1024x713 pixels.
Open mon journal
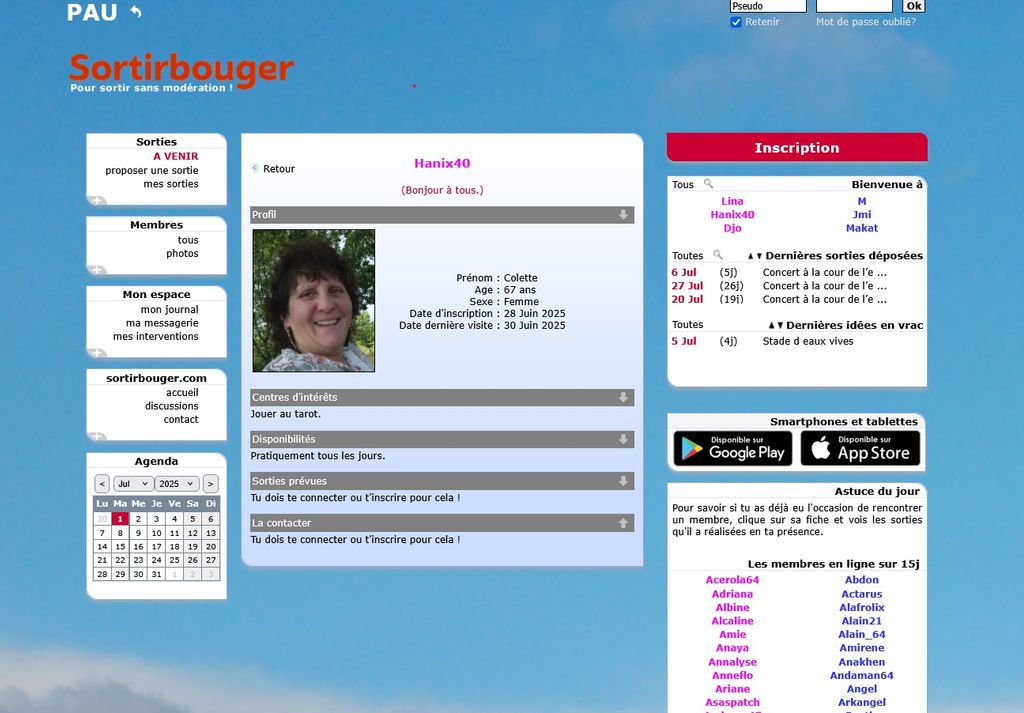click(x=170, y=309)
